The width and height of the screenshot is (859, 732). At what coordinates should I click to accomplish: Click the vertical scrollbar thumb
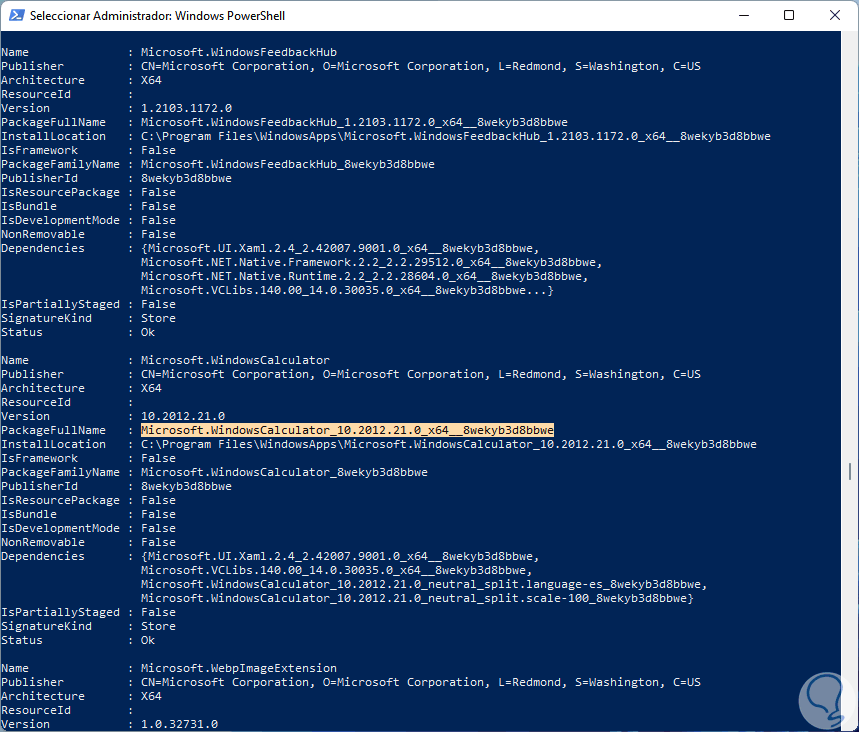pyautogui.click(x=850, y=471)
